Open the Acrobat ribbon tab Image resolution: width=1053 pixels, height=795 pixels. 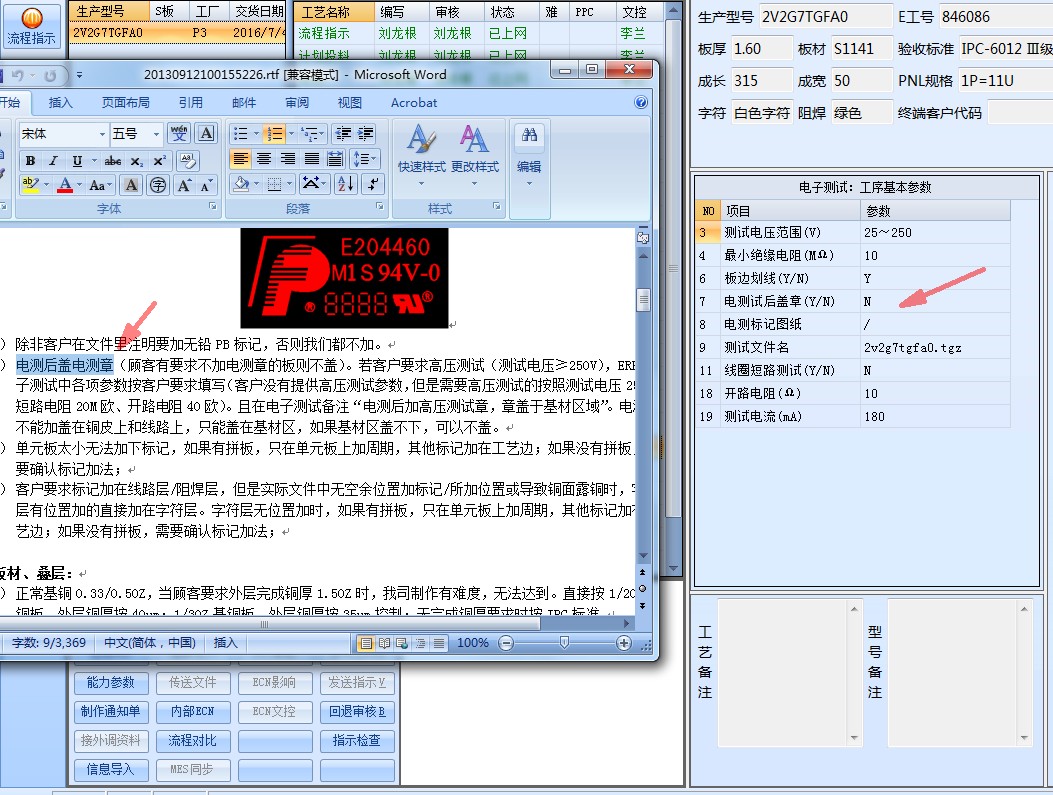(414, 102)
